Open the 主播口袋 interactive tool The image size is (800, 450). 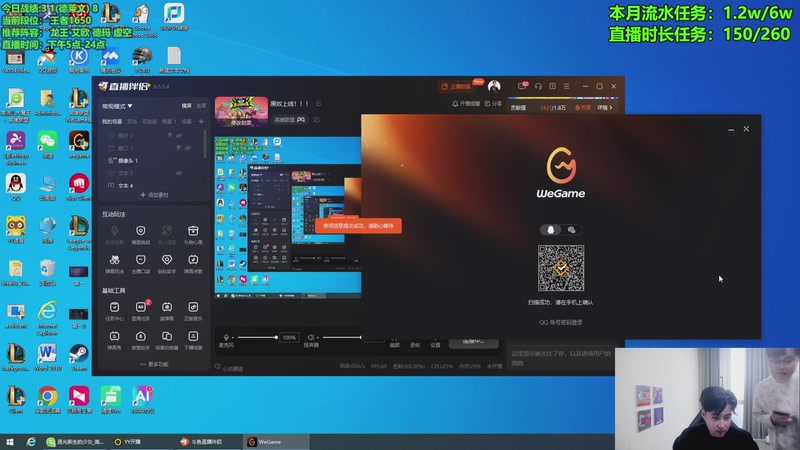[141, 264]
